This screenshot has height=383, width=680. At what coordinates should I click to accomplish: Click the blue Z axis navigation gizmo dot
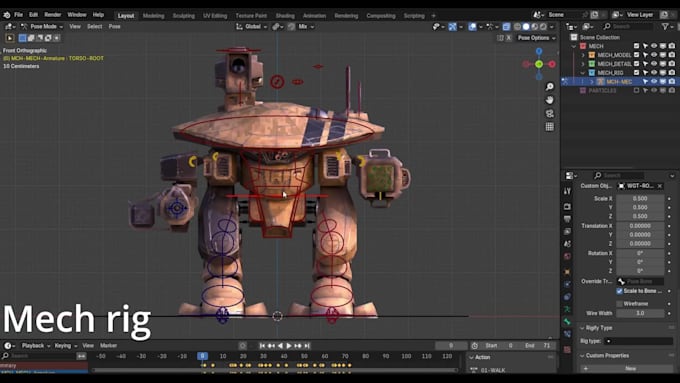pyautogui.click(x=539, y=52)
